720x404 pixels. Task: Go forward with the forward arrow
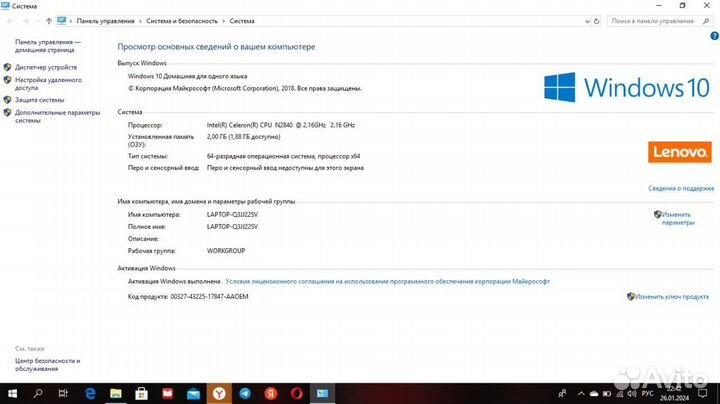[x=26, y=21]
